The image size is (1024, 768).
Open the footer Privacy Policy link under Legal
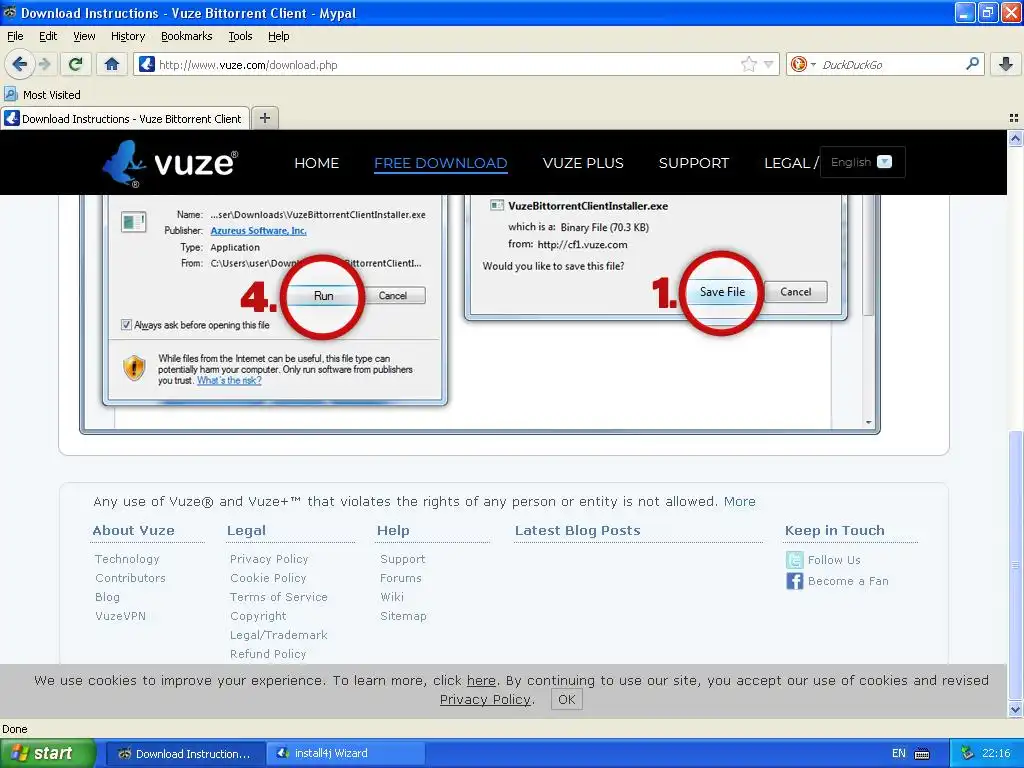pyautogui.click(x=268, y=559)
